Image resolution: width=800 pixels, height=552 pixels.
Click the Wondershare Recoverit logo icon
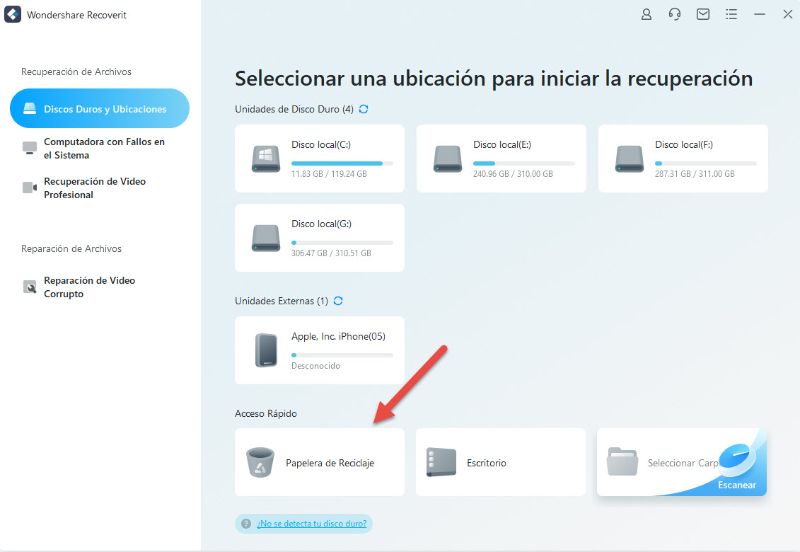click(x=12, y=14)
